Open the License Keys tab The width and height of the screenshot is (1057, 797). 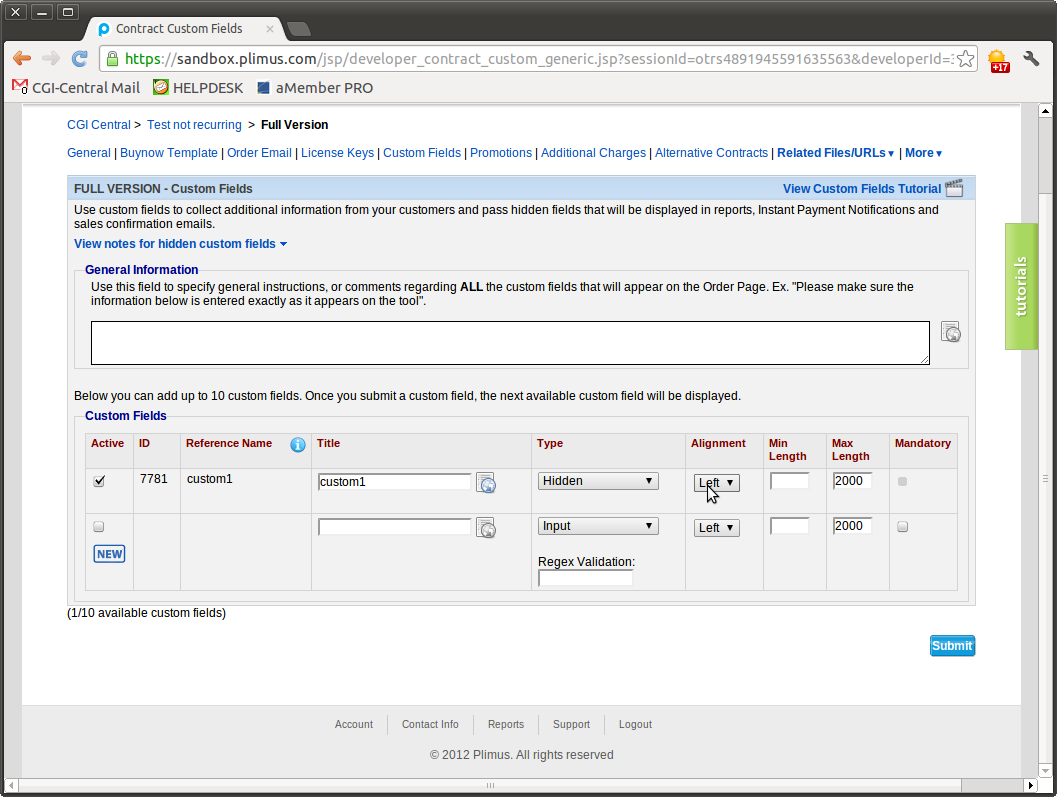(x=337, y=153)
